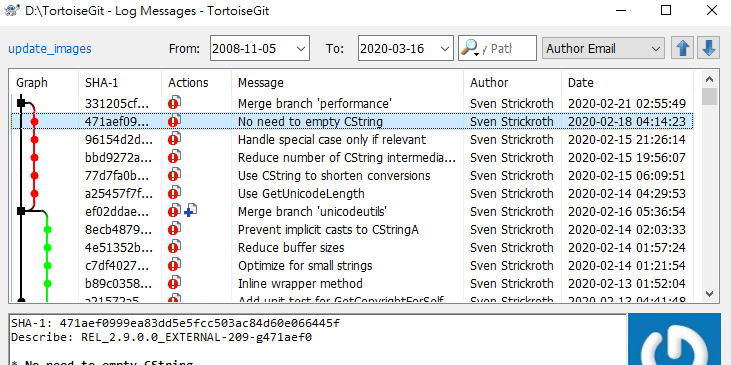This screenshot has height=365, width=731.
Task: Expand the To date dropdown
Action: pos(445,48)
